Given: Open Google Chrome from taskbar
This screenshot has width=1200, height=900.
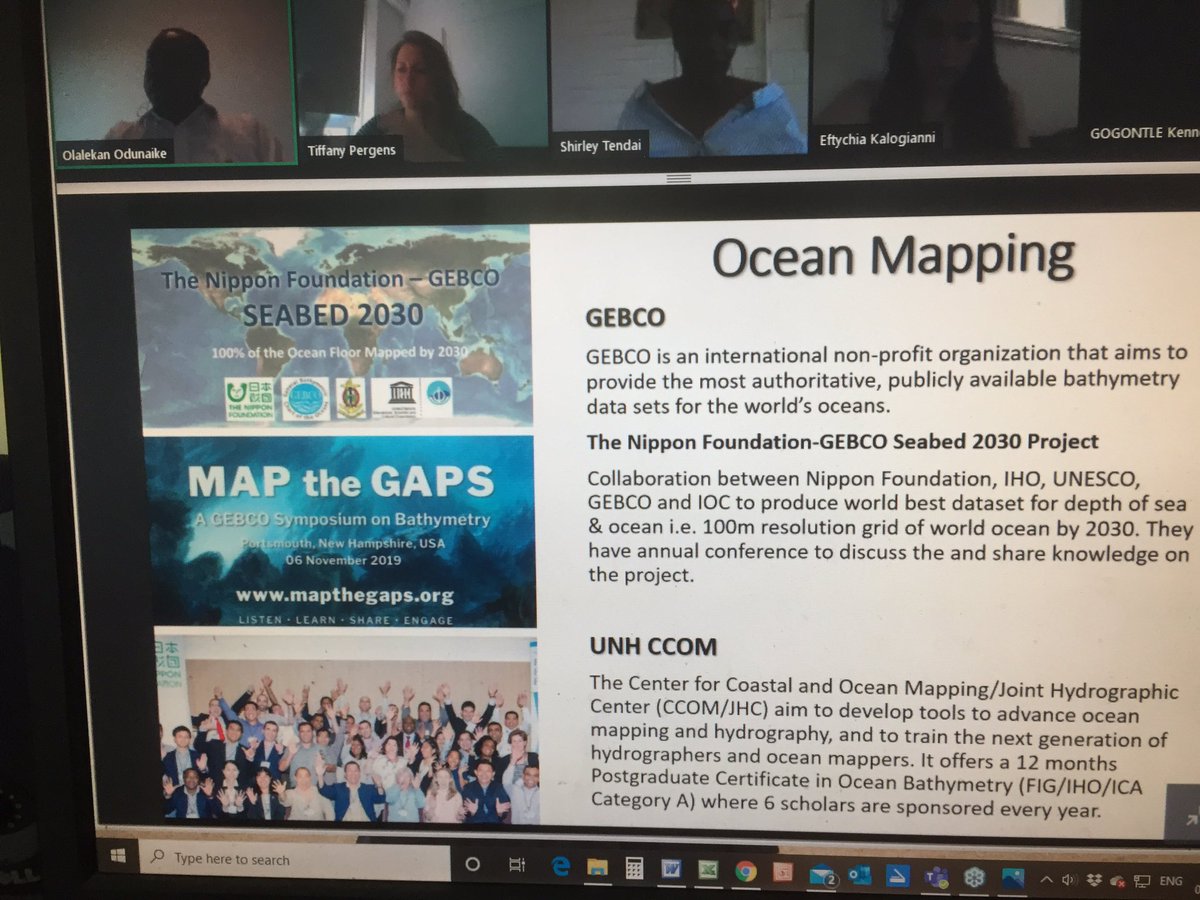Looking at the screenshot, I should (x=745, y=871).
